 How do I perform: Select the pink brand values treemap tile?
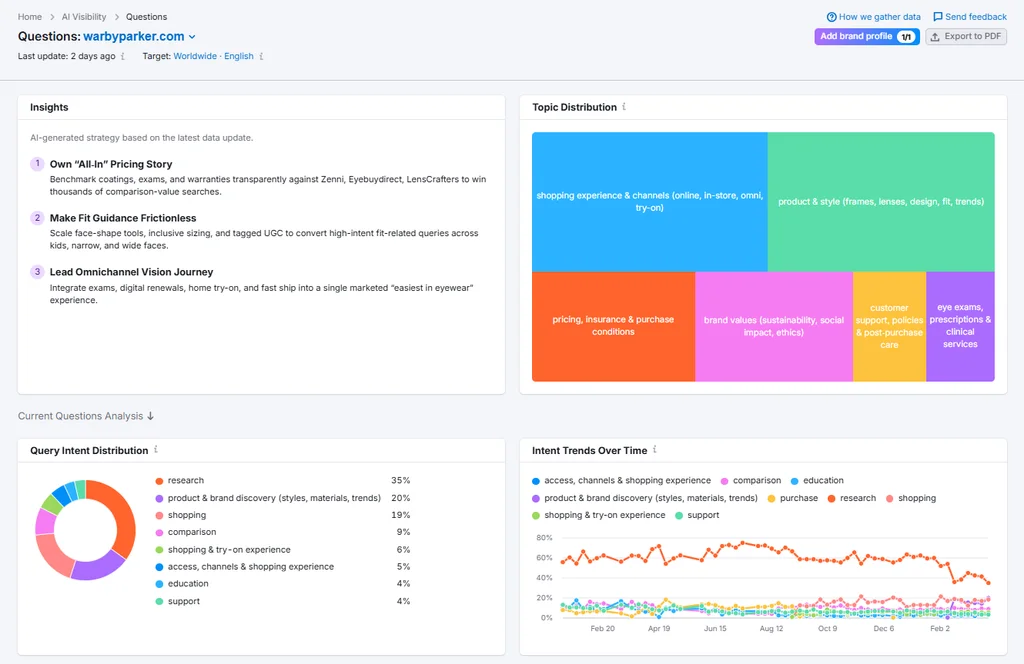click(x=774, y=326)
